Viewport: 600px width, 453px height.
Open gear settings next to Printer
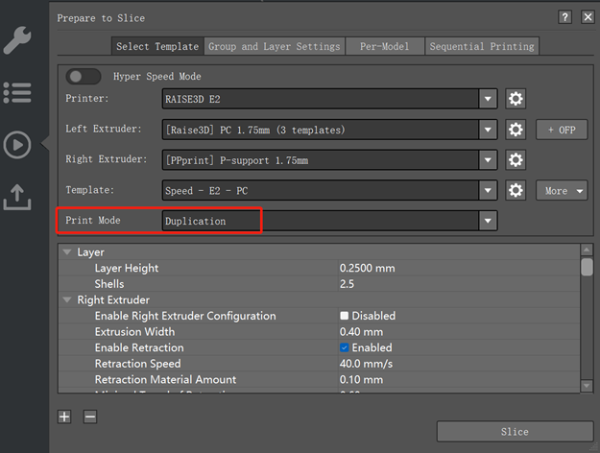[x=515, y=99]
